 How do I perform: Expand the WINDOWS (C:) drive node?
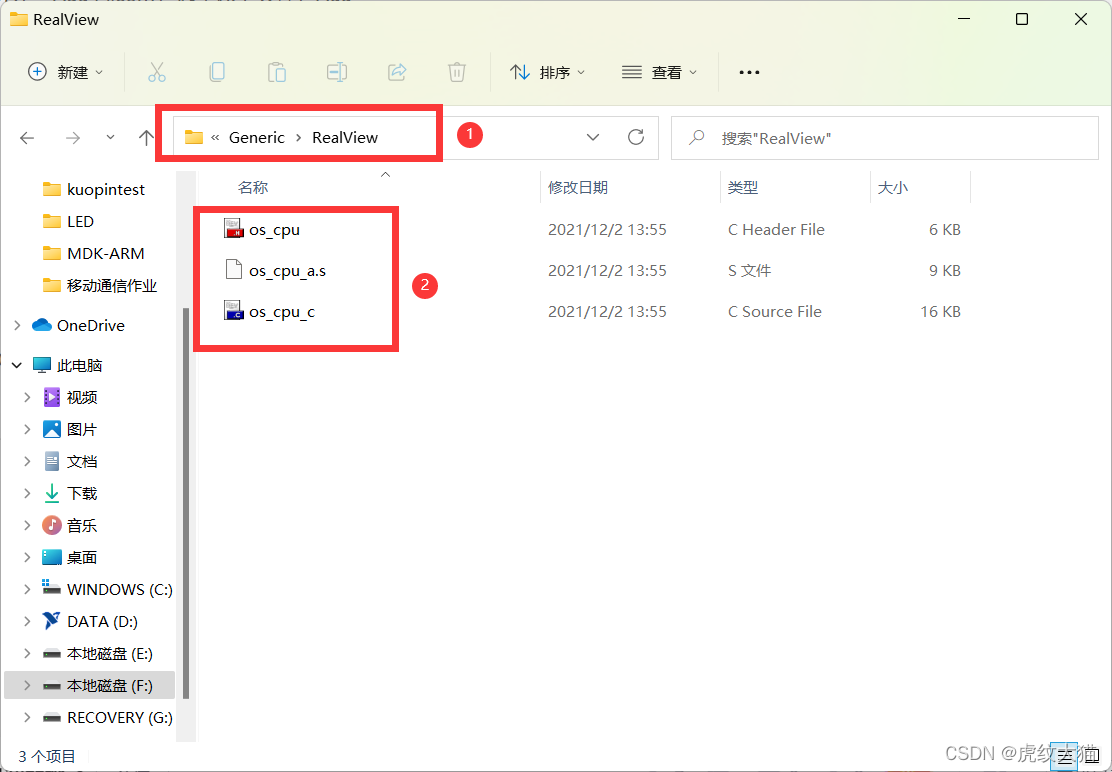tap(27, 590)
